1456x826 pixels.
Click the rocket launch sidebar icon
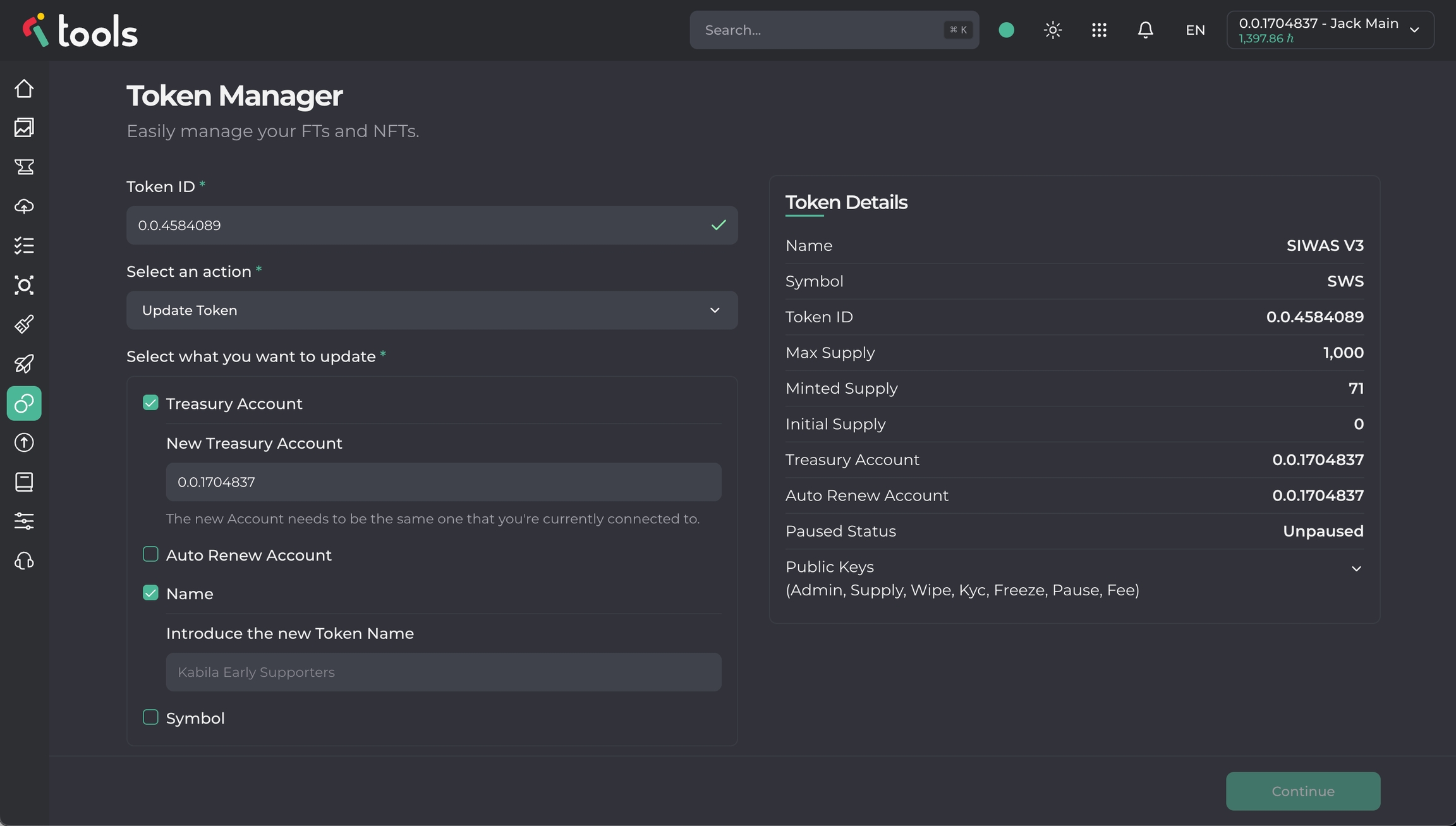[x=24, y=364]
